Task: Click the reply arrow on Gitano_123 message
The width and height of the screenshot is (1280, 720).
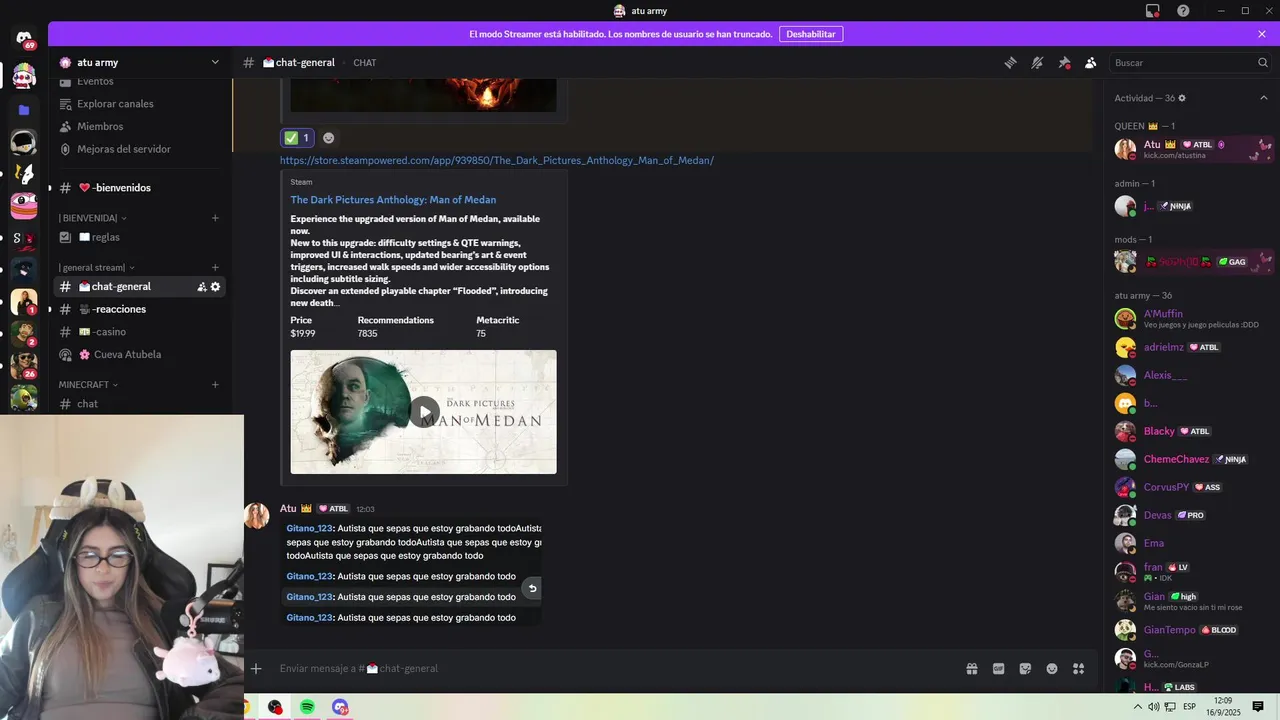Action: [532, 589]
